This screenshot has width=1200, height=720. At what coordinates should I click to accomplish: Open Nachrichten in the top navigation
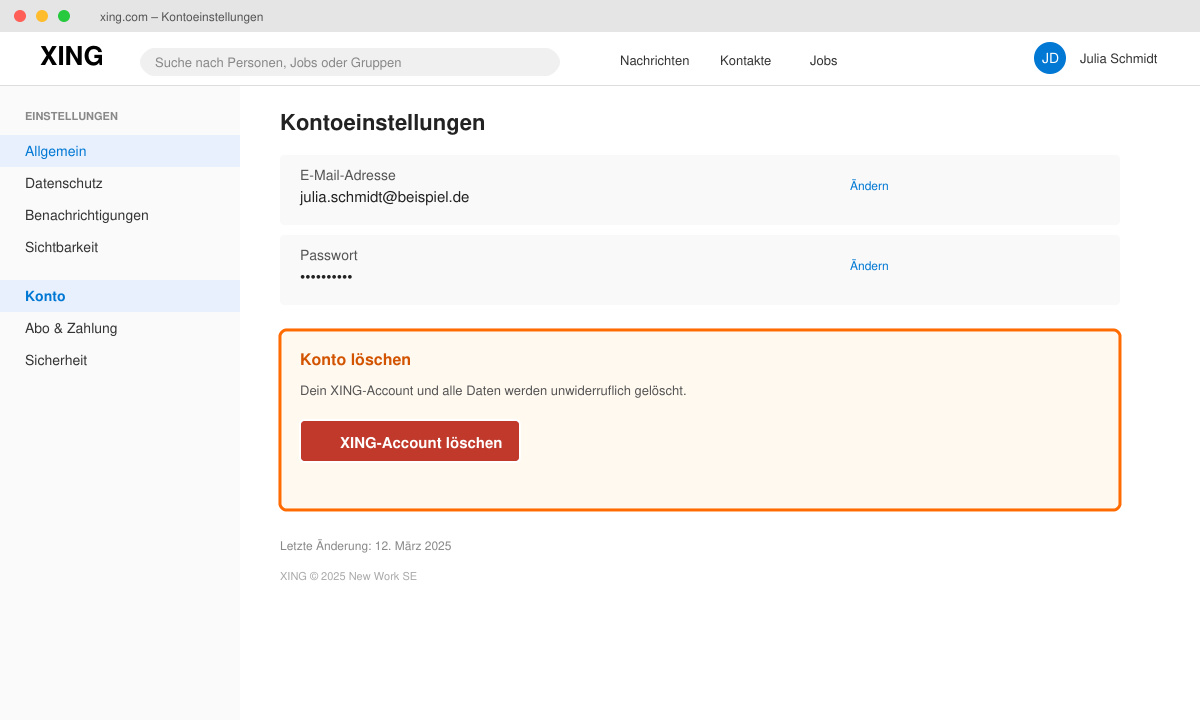tap(654, 61)
